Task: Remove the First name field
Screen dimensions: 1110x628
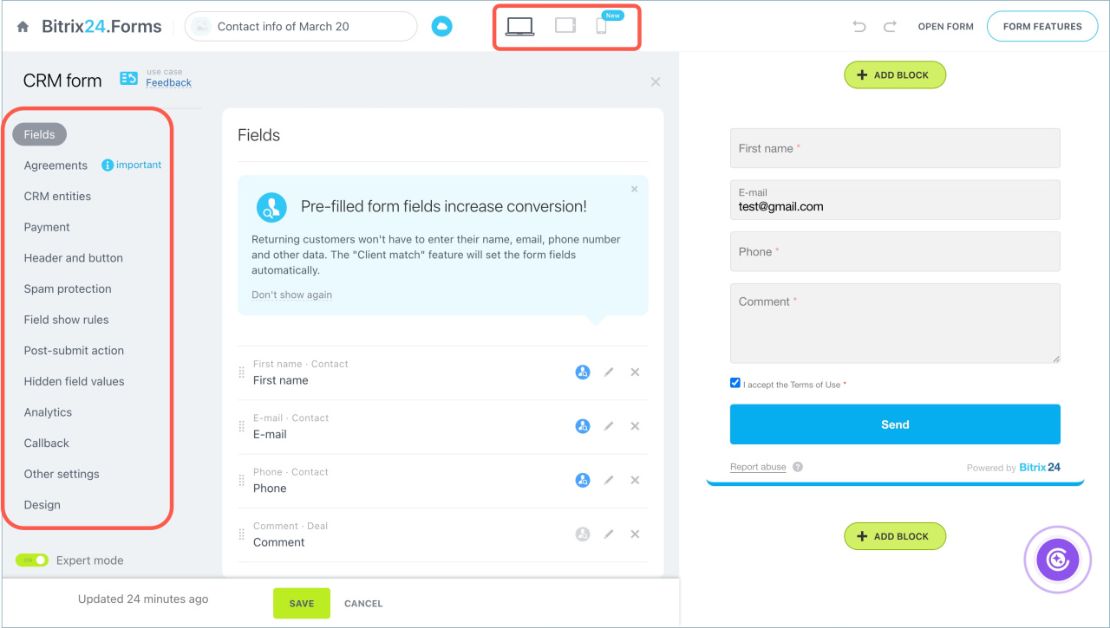Action: click(x=635, y=372)
